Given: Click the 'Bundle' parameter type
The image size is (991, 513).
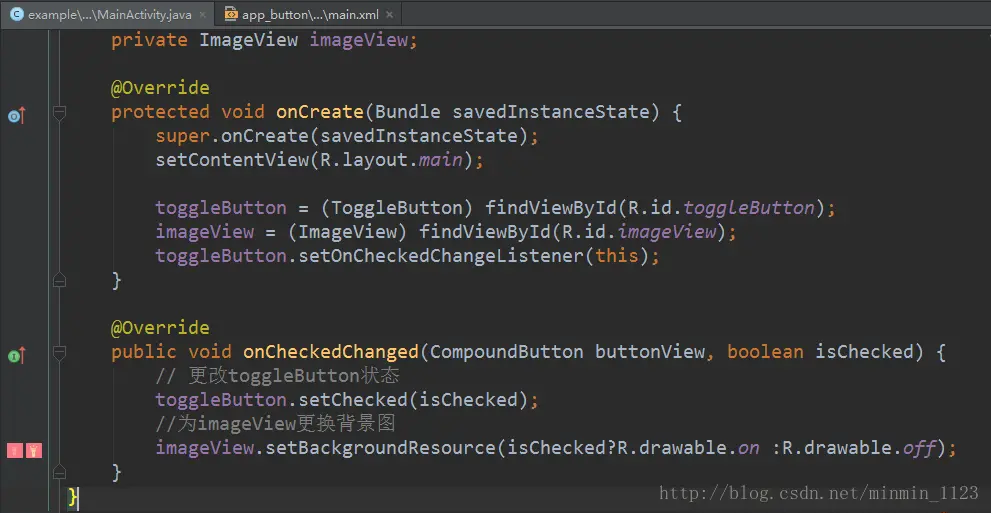Looking at the screenshot, I should coord(408,112).
